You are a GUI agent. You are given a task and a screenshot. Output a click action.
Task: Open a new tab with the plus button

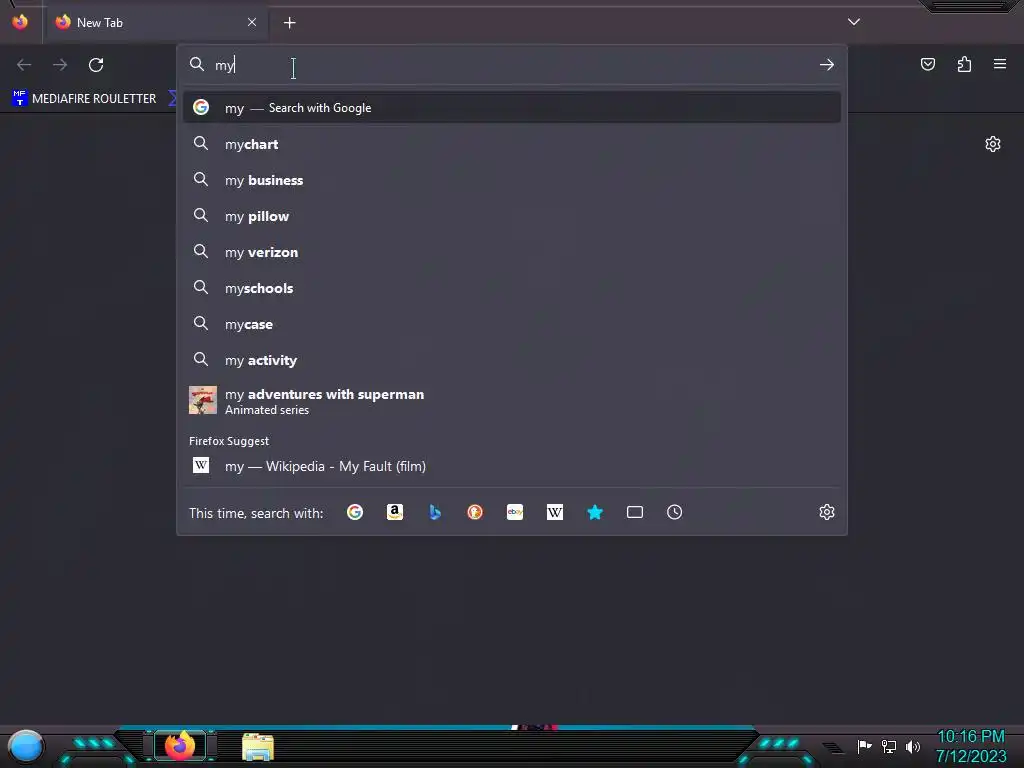289,23
